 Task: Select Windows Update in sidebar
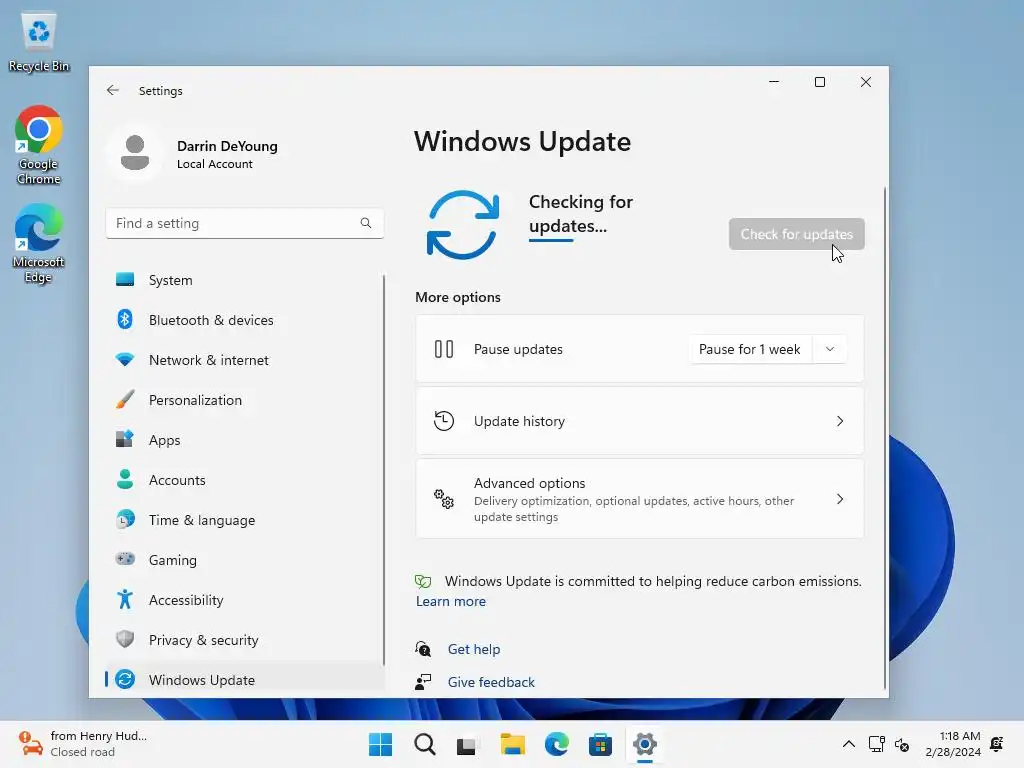(245, 680)
